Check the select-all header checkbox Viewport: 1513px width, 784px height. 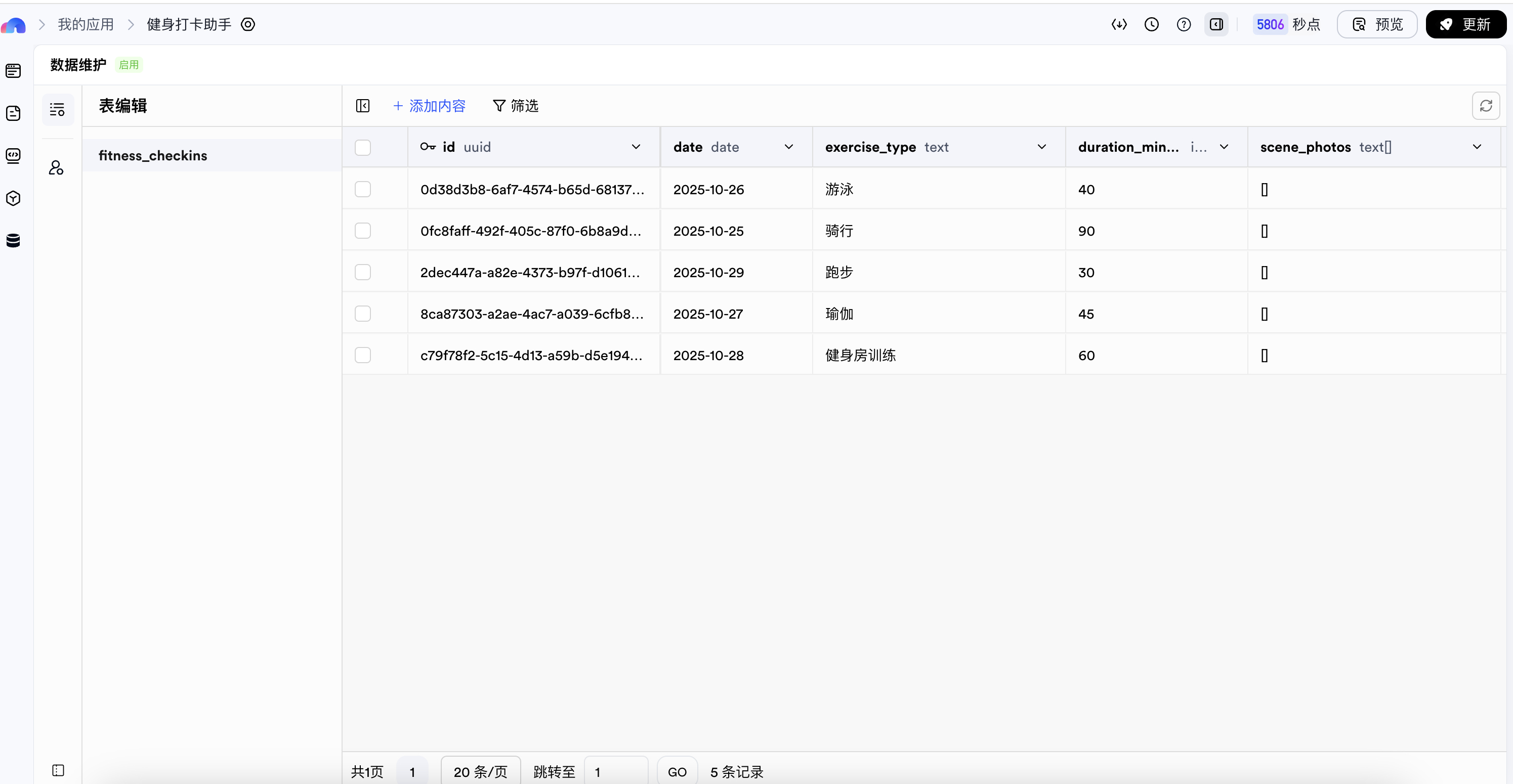[x=362, y=147]
